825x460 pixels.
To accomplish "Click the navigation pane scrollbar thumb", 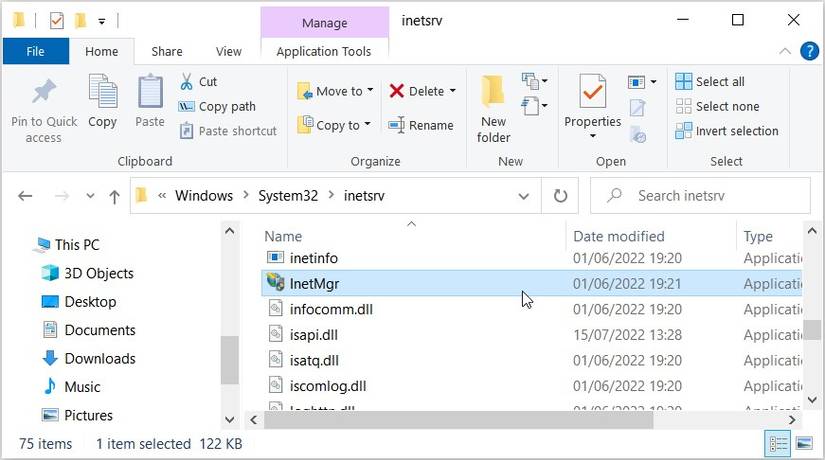I will point(229,360).
